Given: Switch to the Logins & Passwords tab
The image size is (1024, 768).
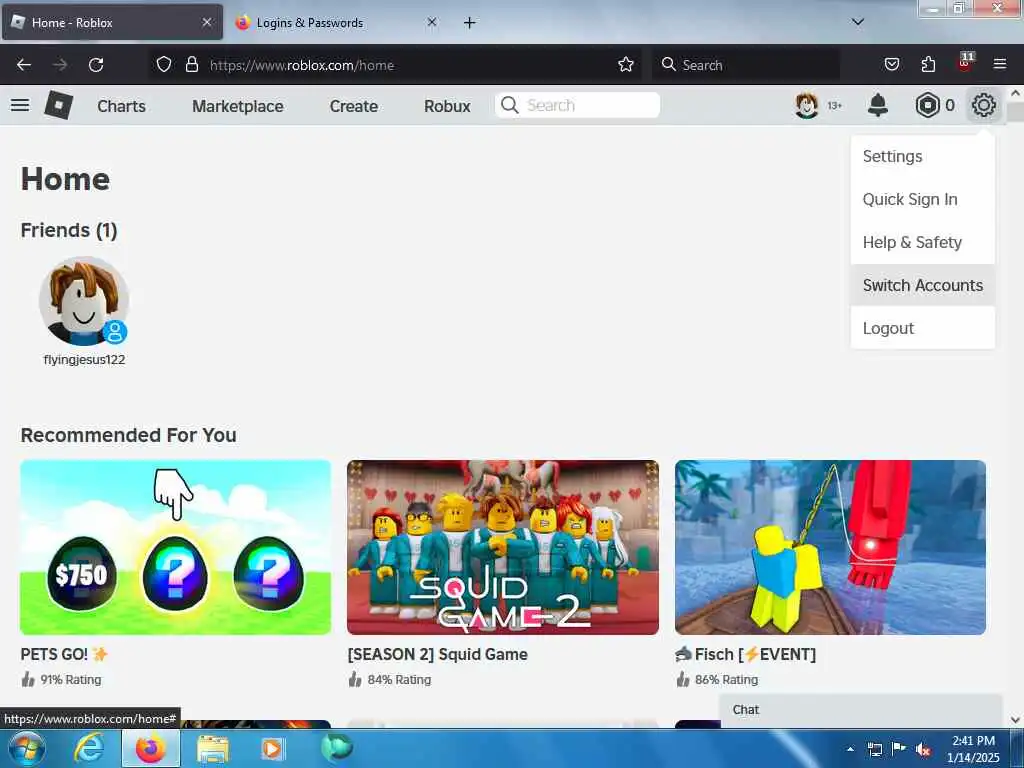Looking at the screenshot, I should pyautogui.click(x=335, y=22).
